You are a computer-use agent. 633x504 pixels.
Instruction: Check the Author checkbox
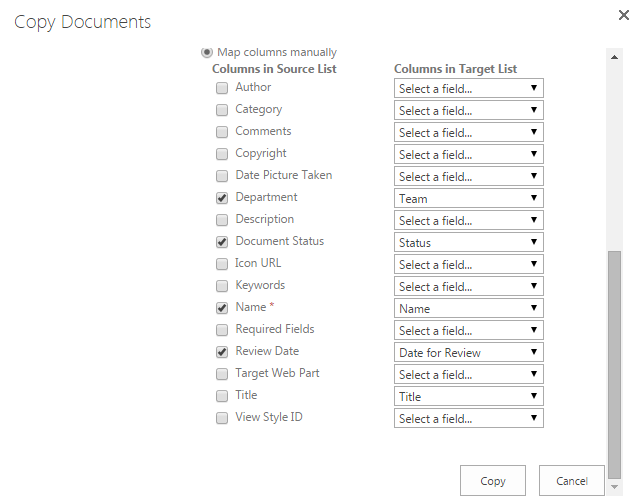coord(222,88)
